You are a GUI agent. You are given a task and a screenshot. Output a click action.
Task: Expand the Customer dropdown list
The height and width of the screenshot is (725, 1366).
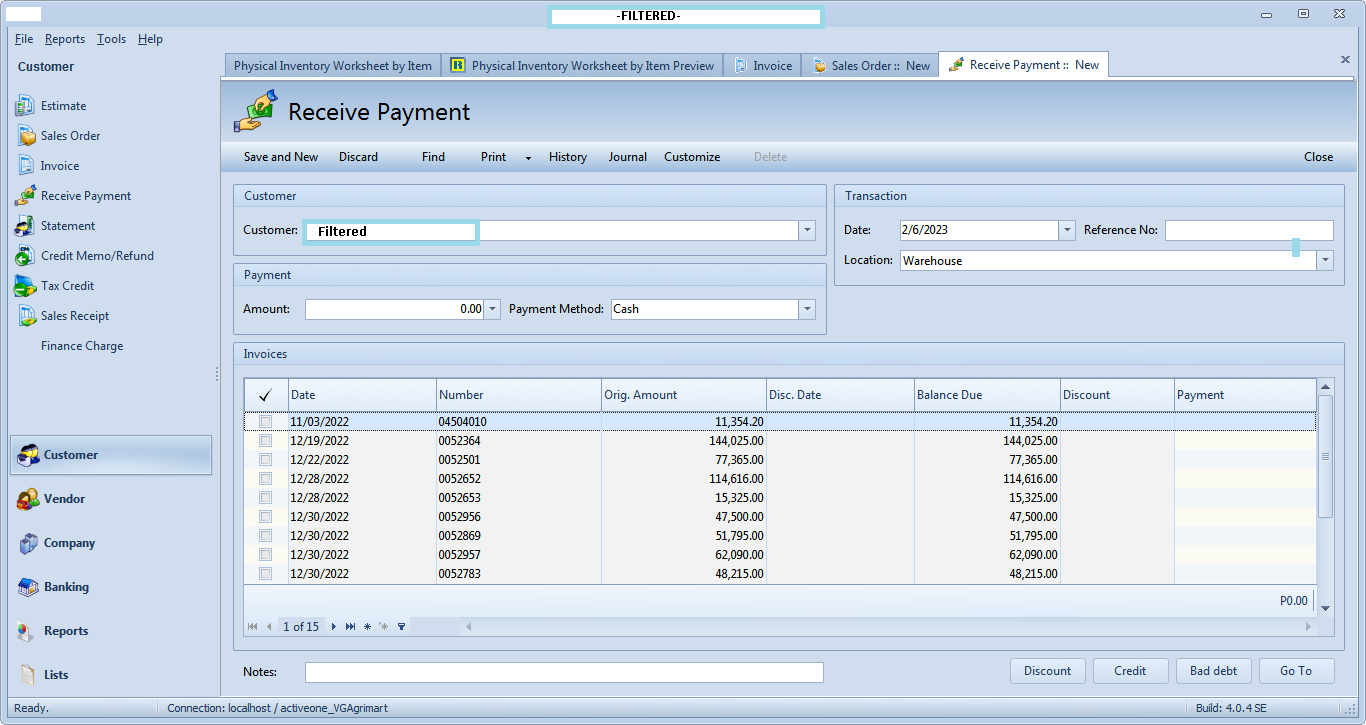coord(807,231)
